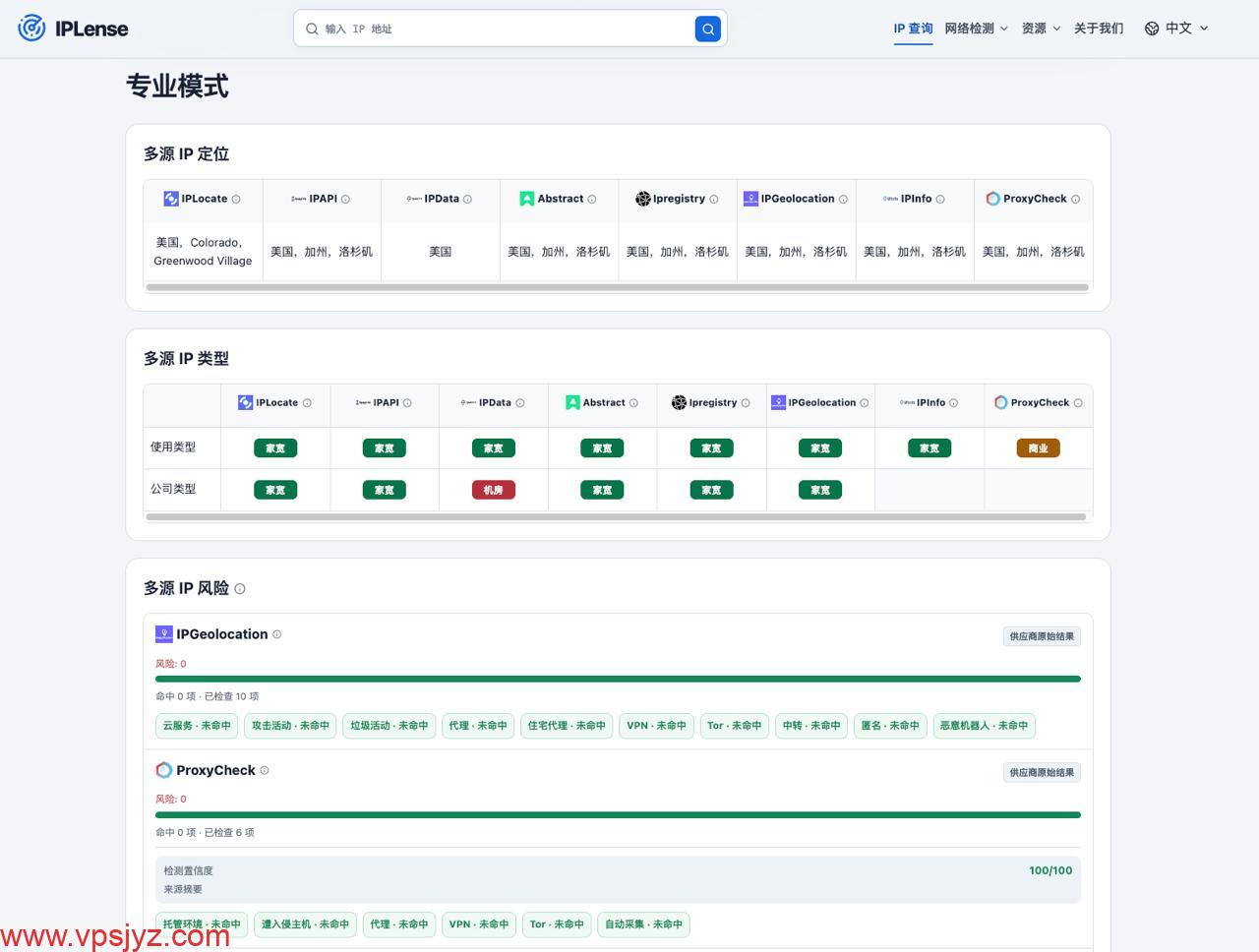Click the 公司类型 row label
The height and width of the screenshot is (952, 1259).
[x=173, y=489]
